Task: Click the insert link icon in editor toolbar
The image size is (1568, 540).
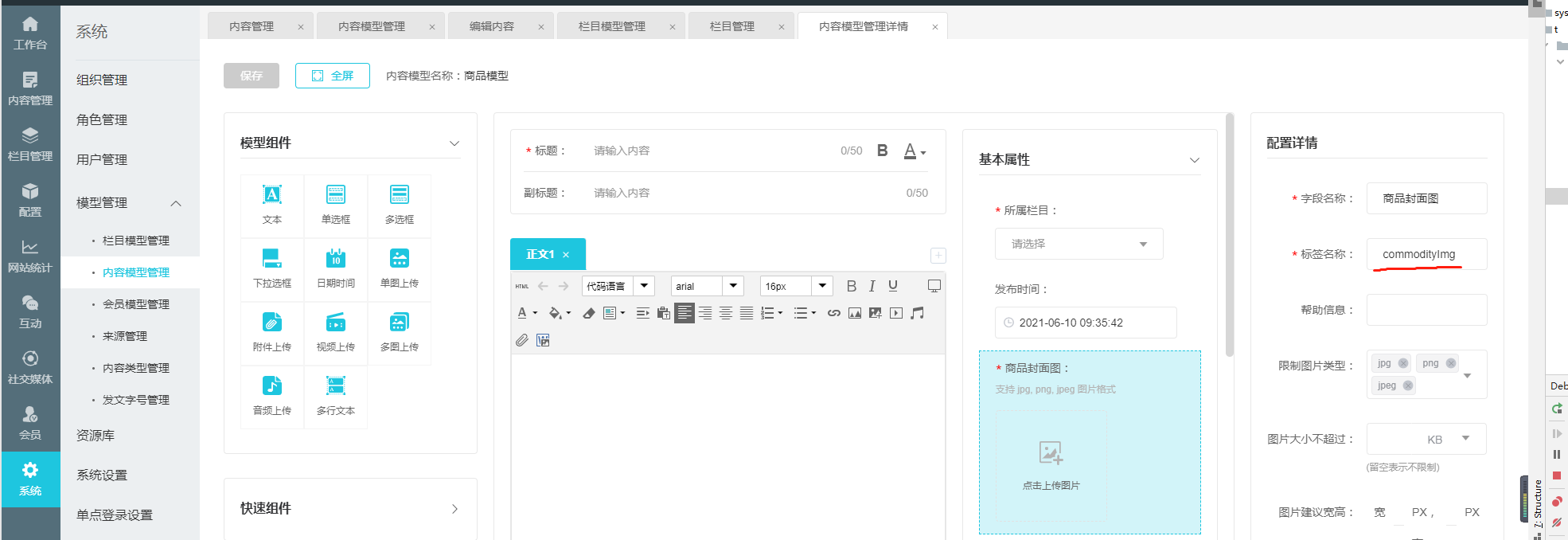Action: [833, 313]
